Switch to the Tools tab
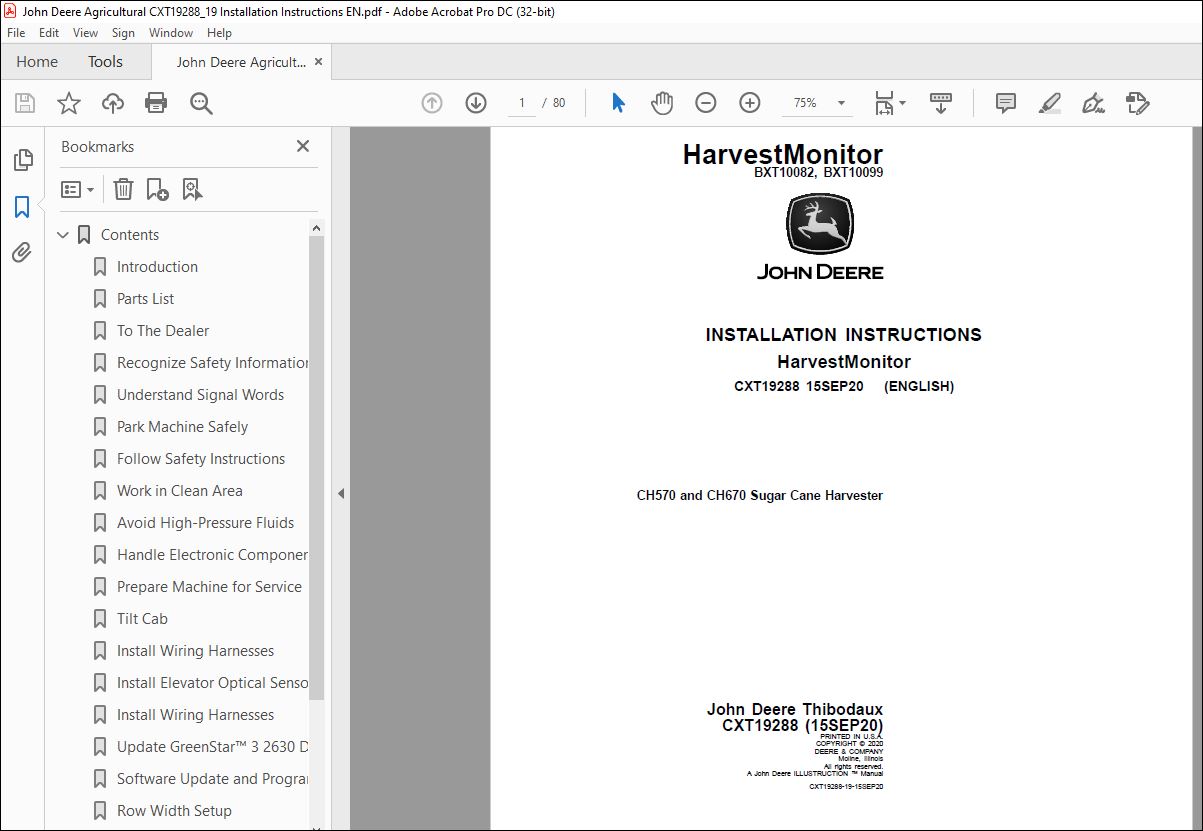1203x831 pixels. tap(105, 62)
